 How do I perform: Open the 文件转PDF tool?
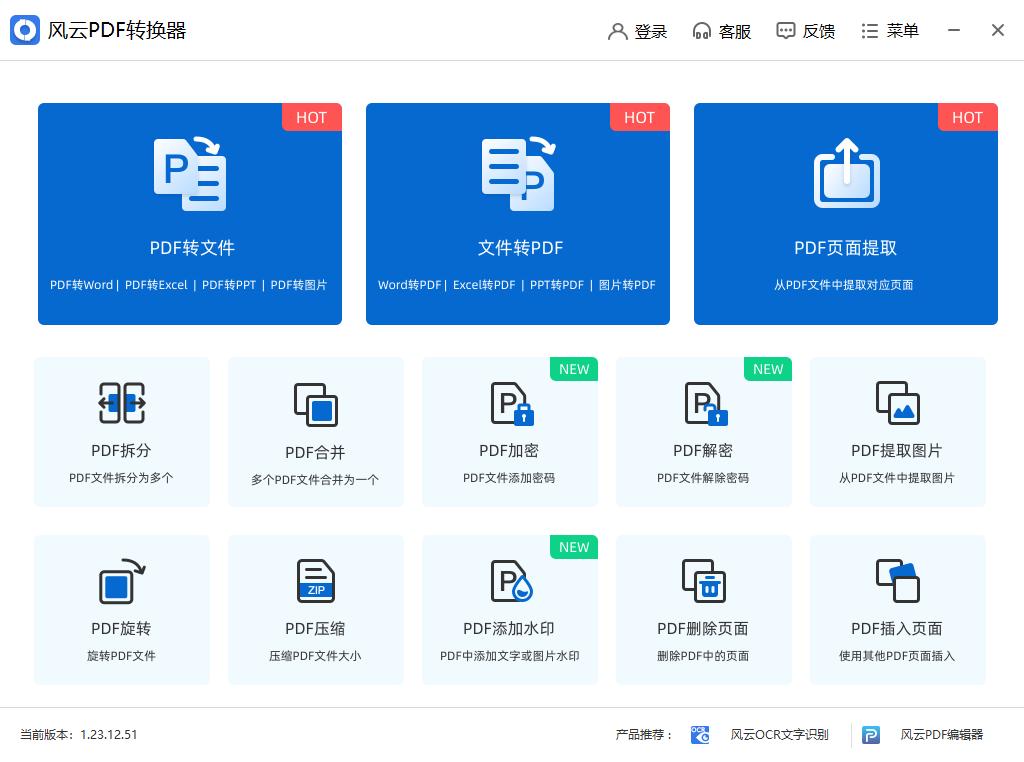[517, 213]
